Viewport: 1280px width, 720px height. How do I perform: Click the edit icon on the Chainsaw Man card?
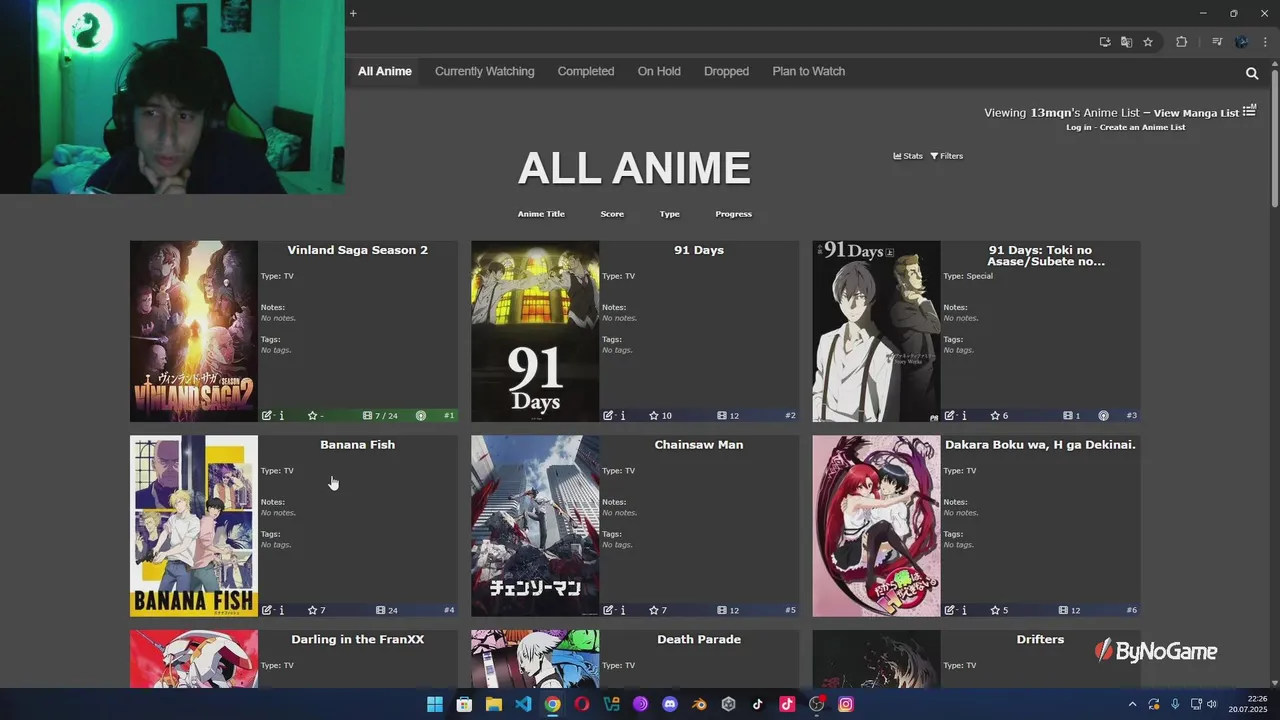[x=608, y=610]
